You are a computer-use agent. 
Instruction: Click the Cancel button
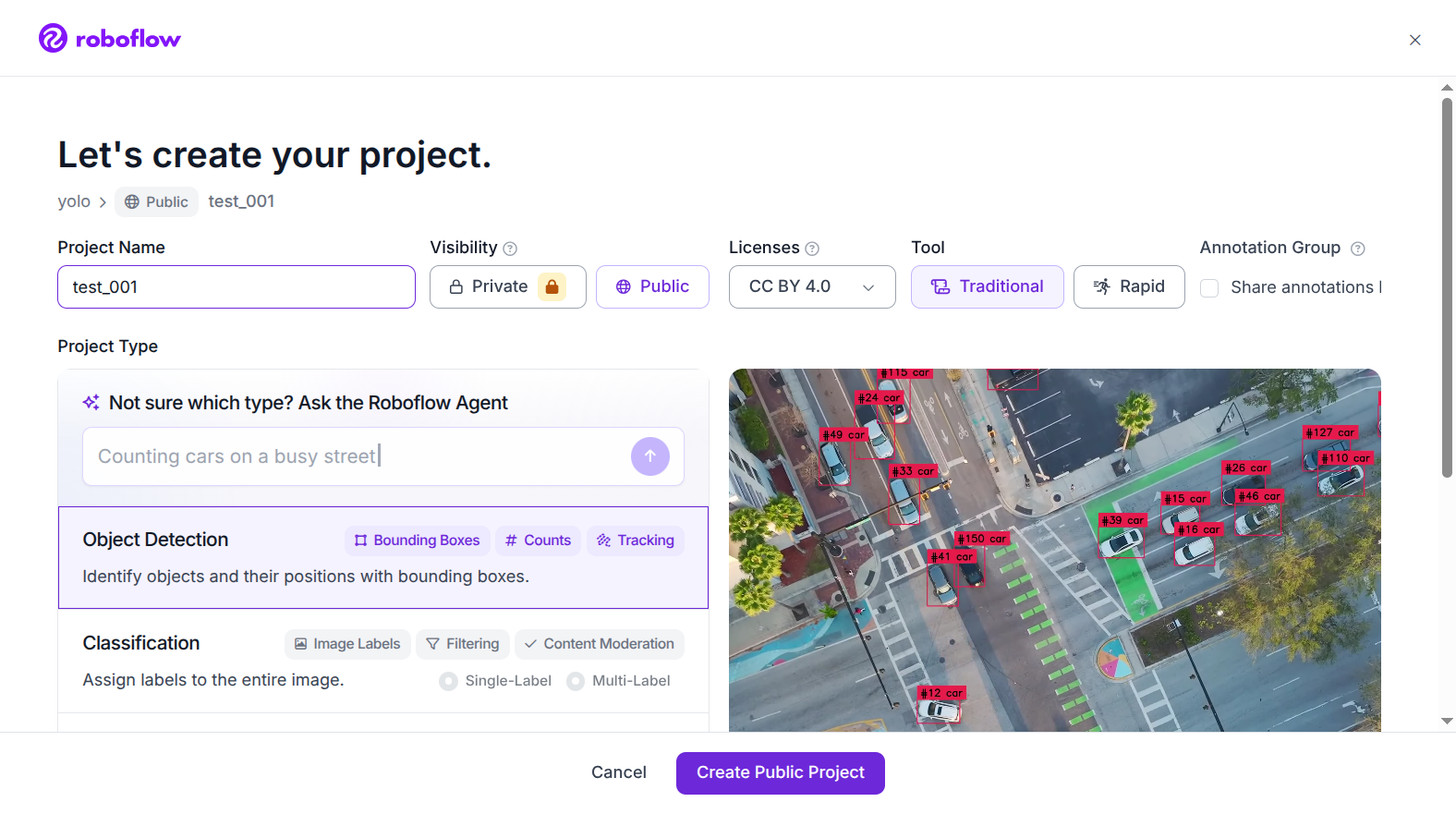pyautogui.click(x=619, y=772)
